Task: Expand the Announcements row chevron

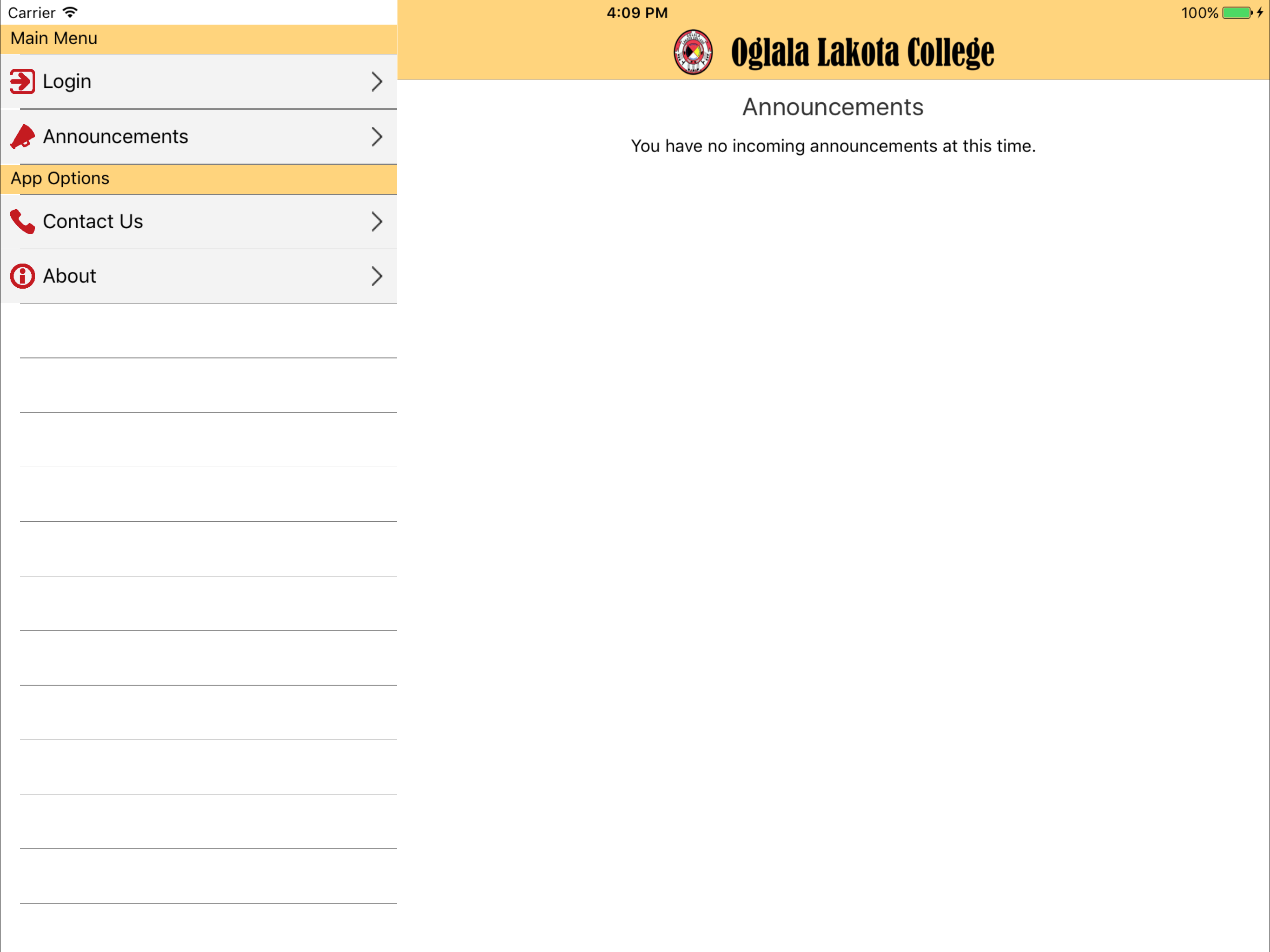Action: [377, 137]
